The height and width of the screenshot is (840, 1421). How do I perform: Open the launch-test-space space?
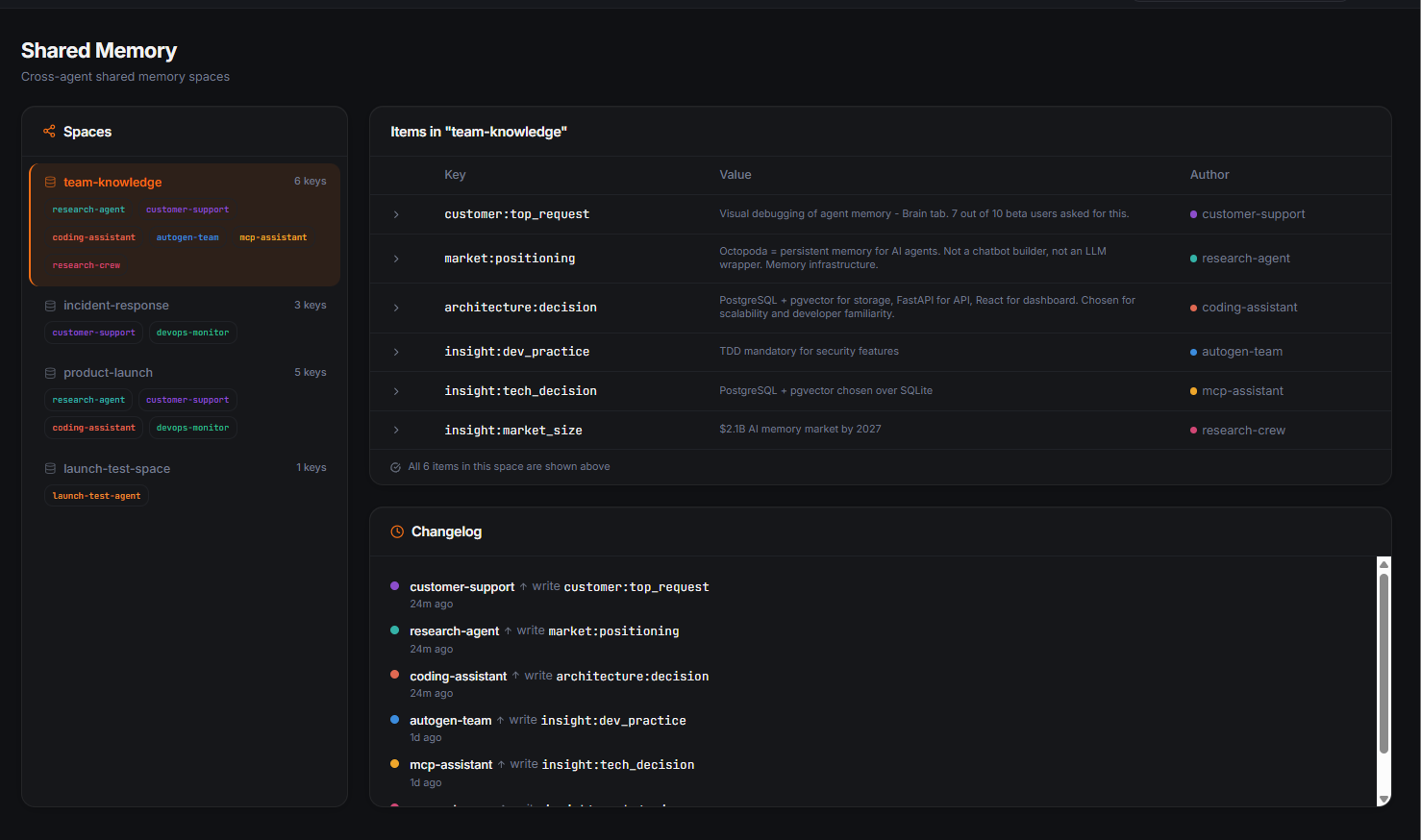[116, 469]
